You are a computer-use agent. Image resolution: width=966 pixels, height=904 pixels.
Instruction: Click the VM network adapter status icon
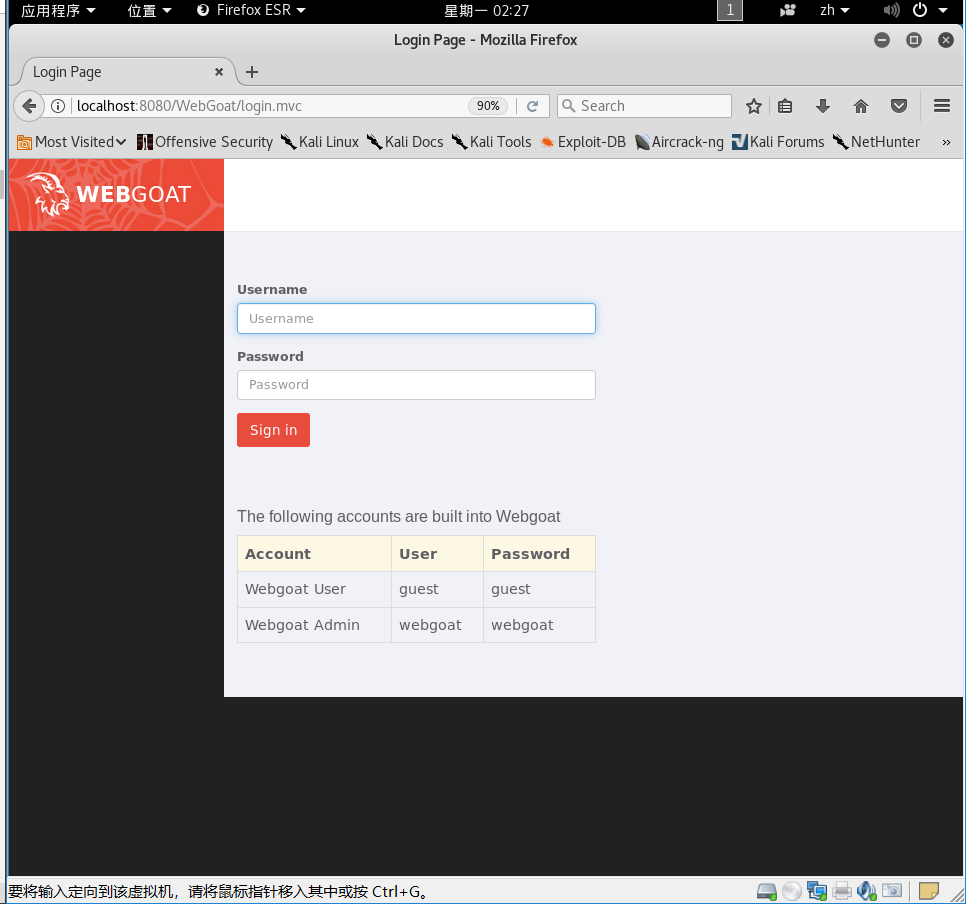click(817, 891)
